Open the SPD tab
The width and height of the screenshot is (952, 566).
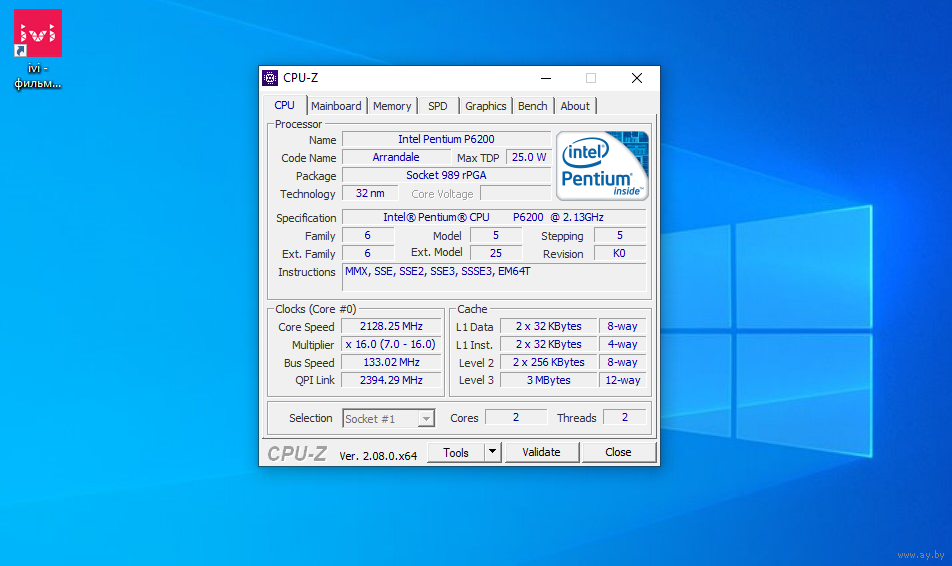[x=438, y=106]
